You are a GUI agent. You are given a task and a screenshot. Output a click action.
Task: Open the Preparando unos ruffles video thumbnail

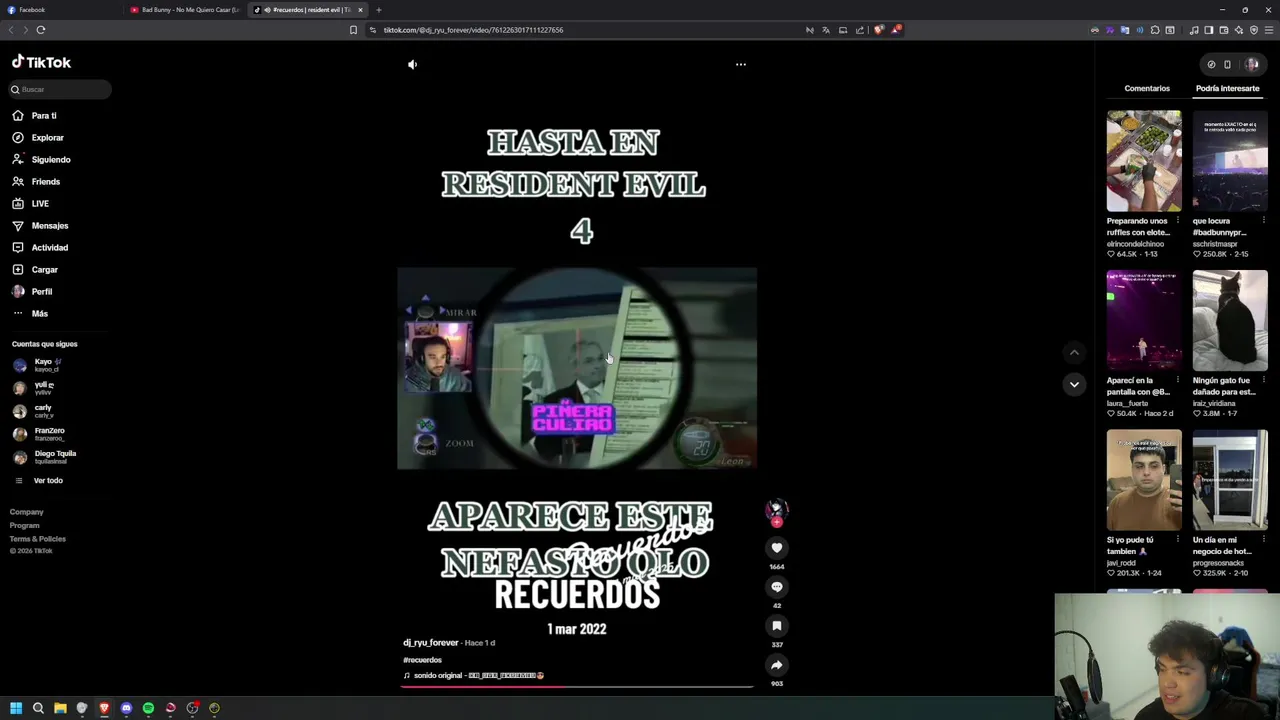click(1144, 161)
